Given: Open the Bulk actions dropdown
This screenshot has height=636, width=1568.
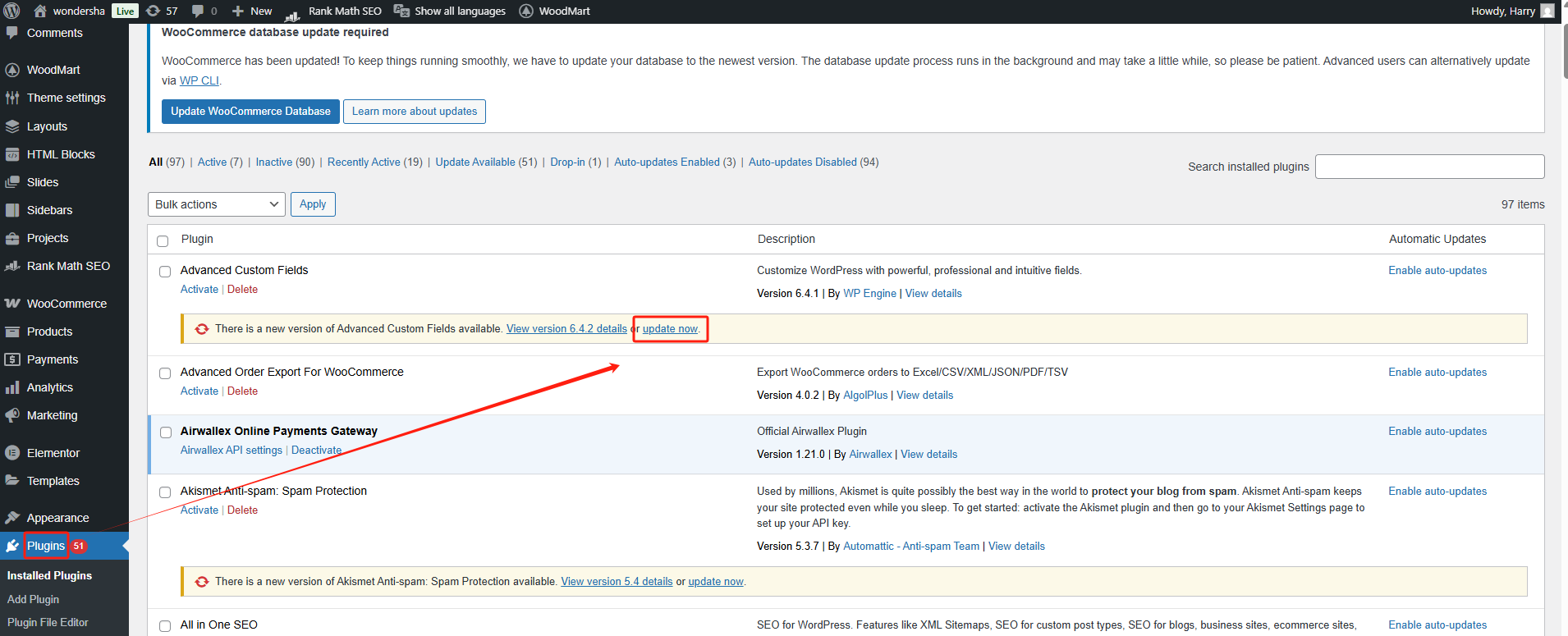Looking at the screenshot, I should (x=216, y=204).
